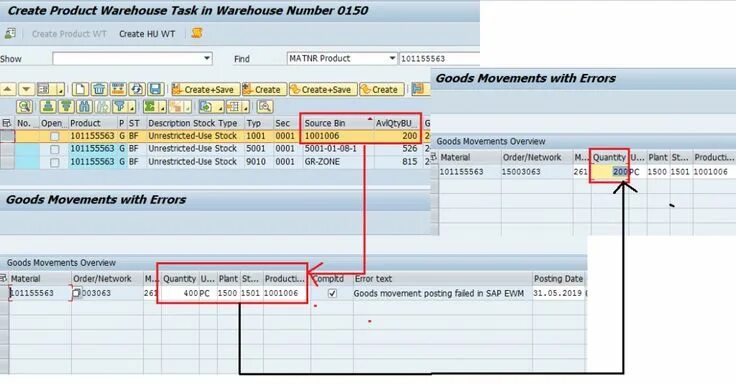This screenshot has height=385, width=736.
Task: Click the Subtotals icon next to Total
Action: click(176, 107)
